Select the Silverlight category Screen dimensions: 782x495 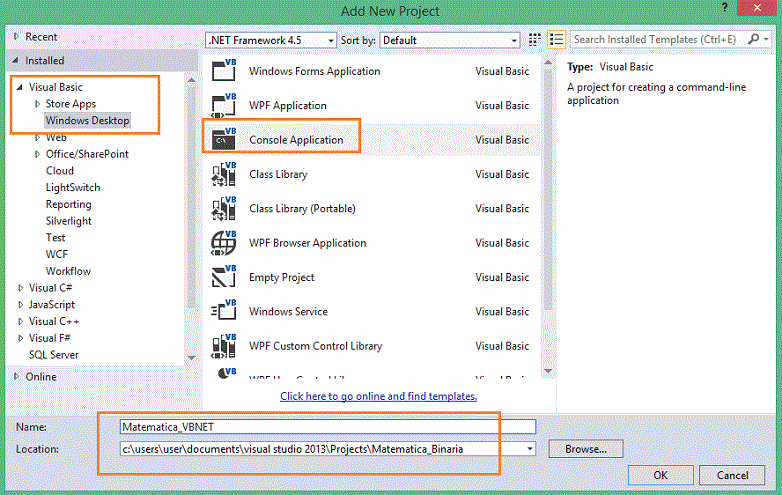point(68,221)
